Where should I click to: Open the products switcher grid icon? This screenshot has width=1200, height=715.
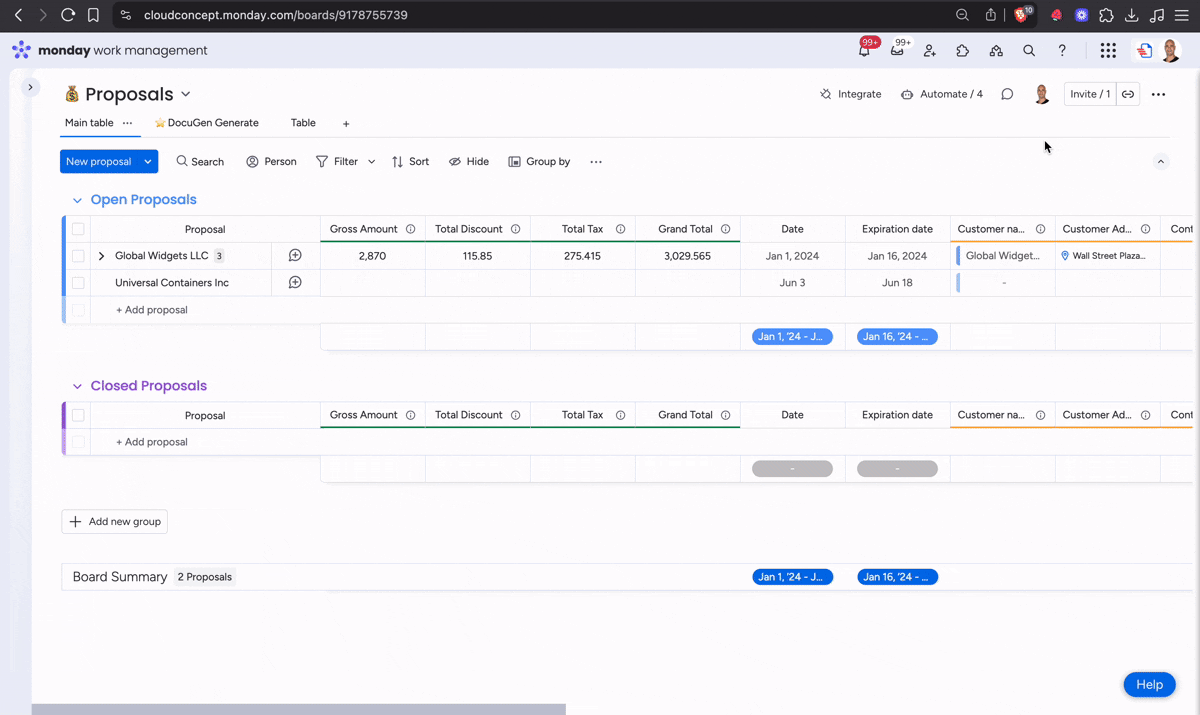tap(1108, 50)
